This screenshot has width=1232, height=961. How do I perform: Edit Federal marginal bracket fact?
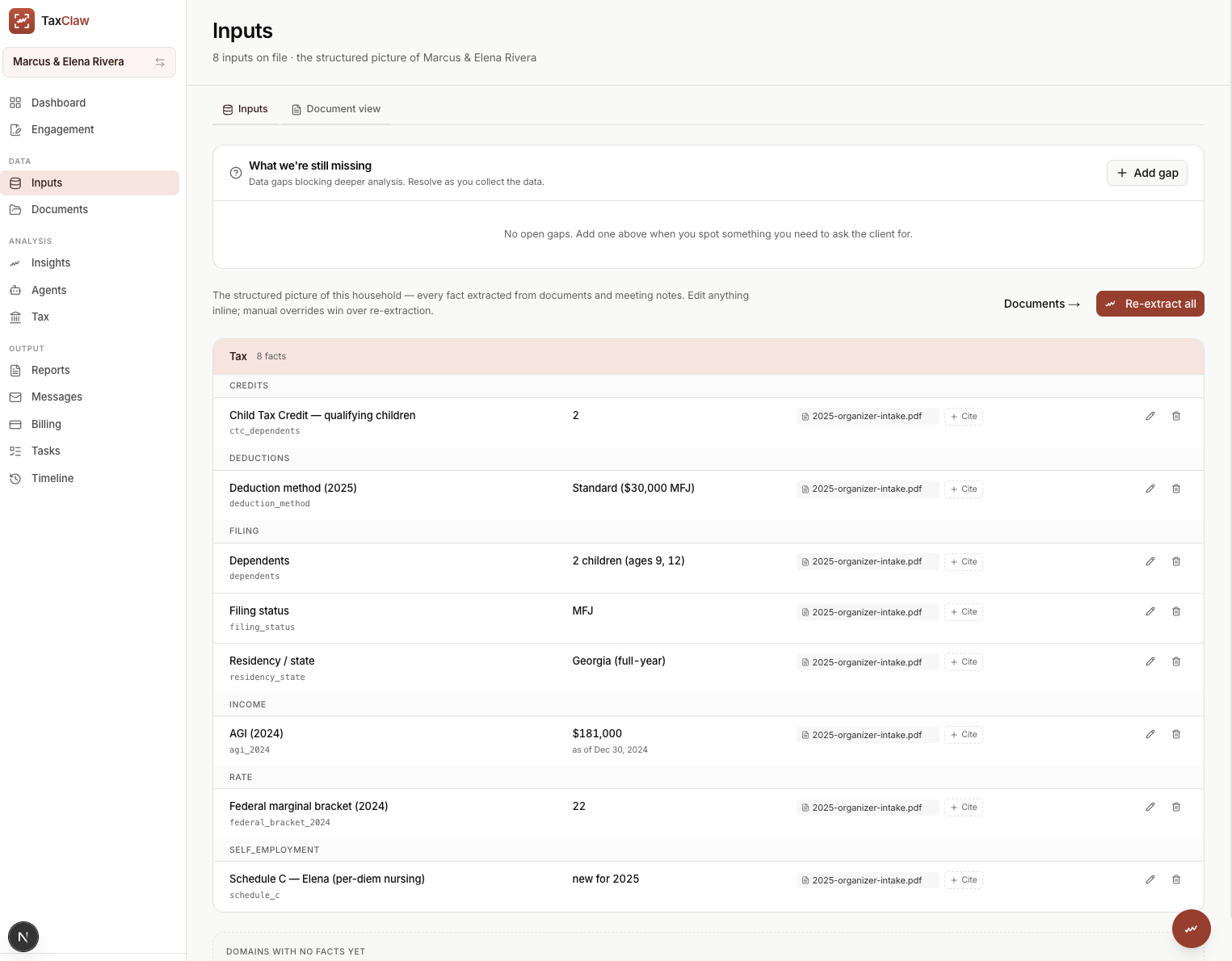[x=1150, y=807]
